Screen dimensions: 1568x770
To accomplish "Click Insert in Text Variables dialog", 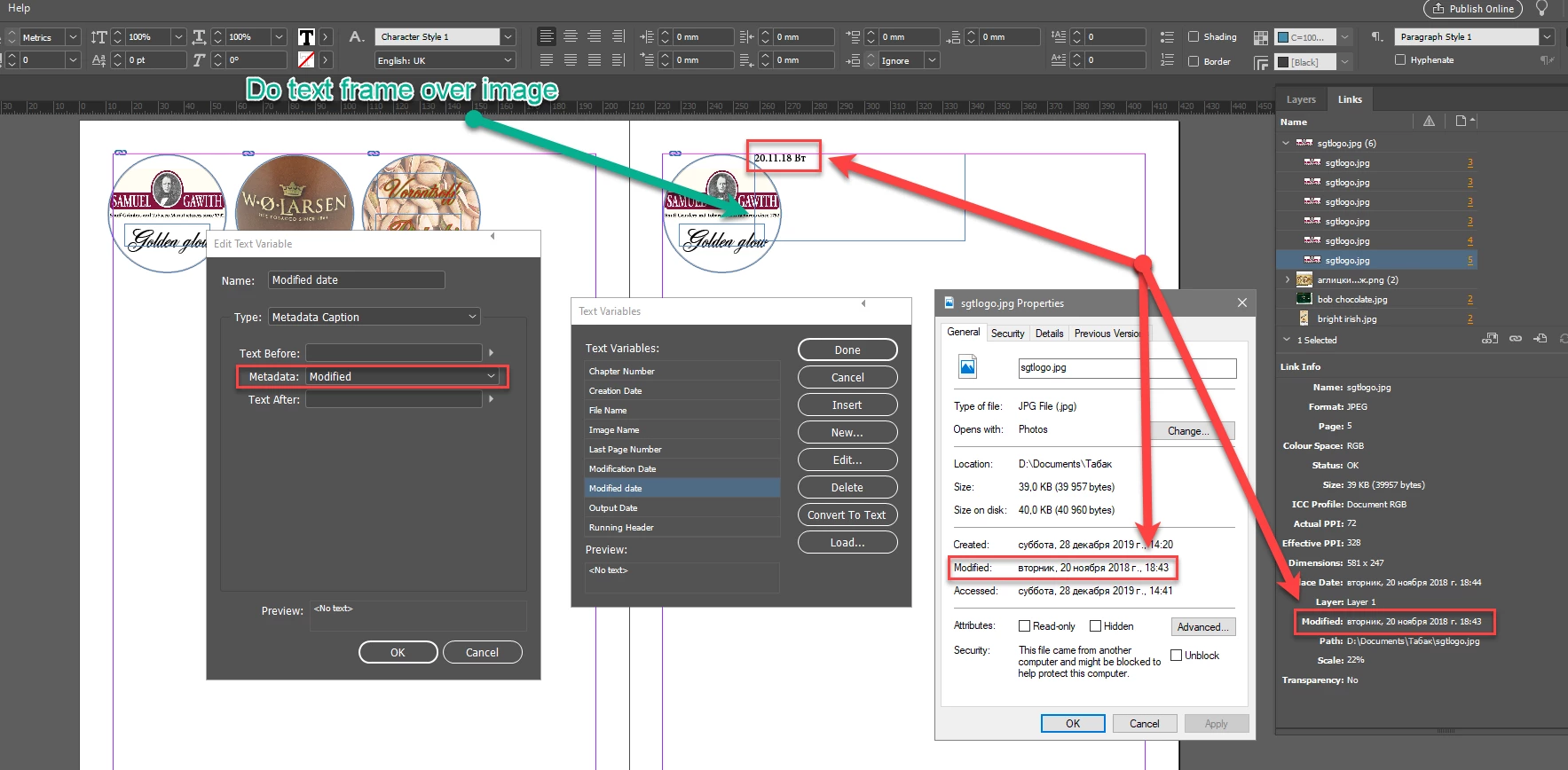I will [x=847, y=405].
